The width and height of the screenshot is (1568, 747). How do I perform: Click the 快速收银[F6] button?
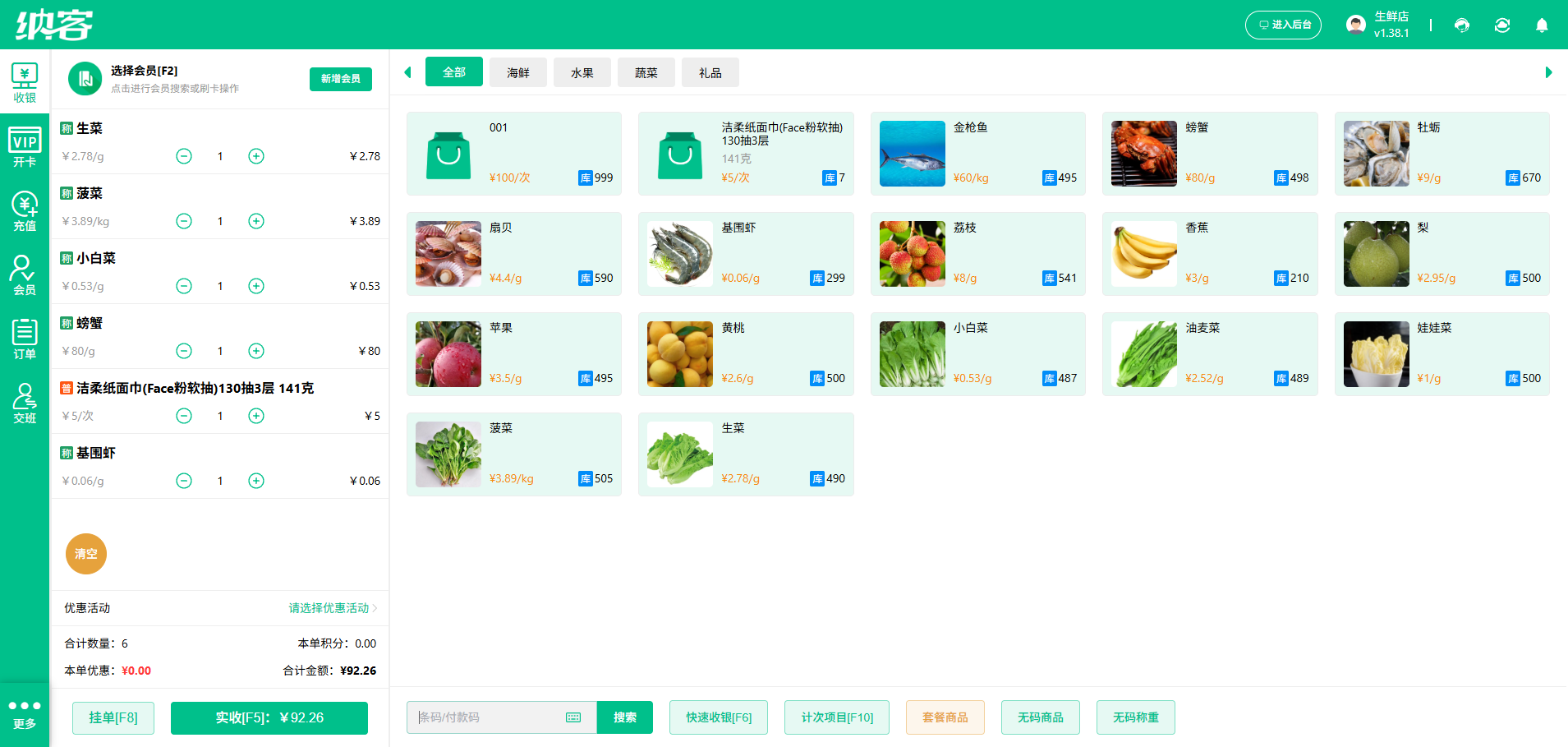coord(719,717)
